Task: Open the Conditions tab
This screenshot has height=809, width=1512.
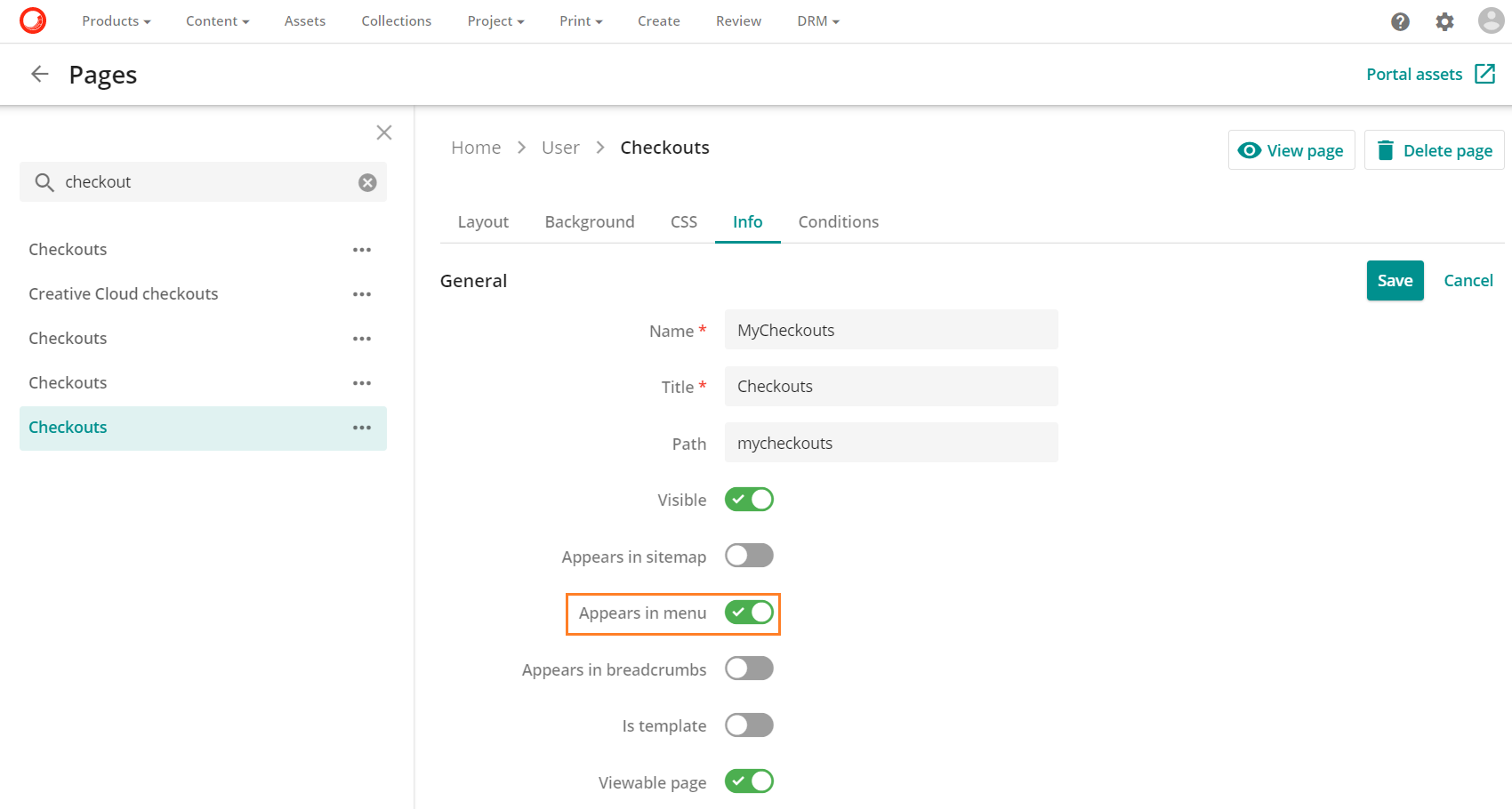Action: (837, 221)
